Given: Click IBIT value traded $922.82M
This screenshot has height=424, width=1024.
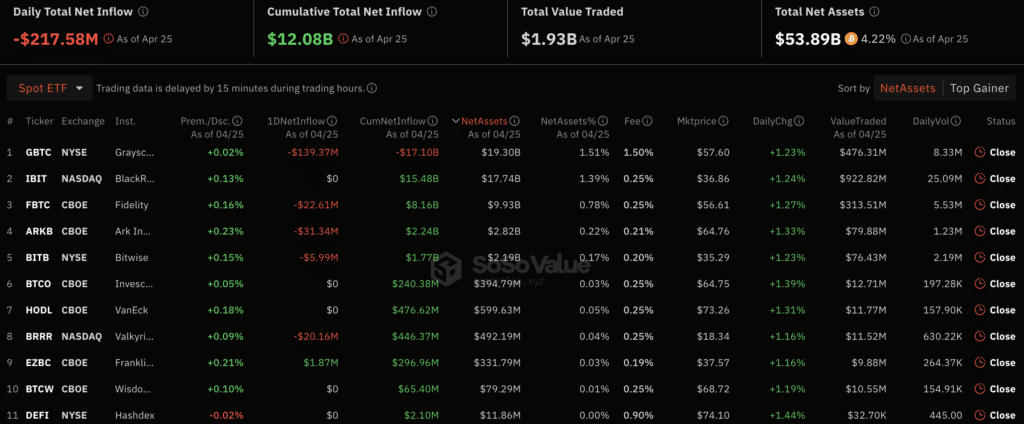Looking at the screenshot, I should [x=861, y=178].
